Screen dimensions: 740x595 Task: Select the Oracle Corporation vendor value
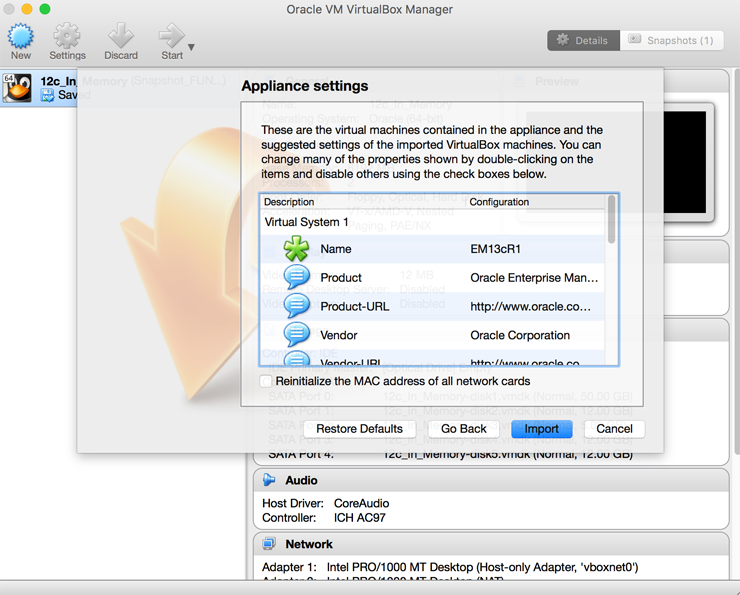tap(520, 335)
